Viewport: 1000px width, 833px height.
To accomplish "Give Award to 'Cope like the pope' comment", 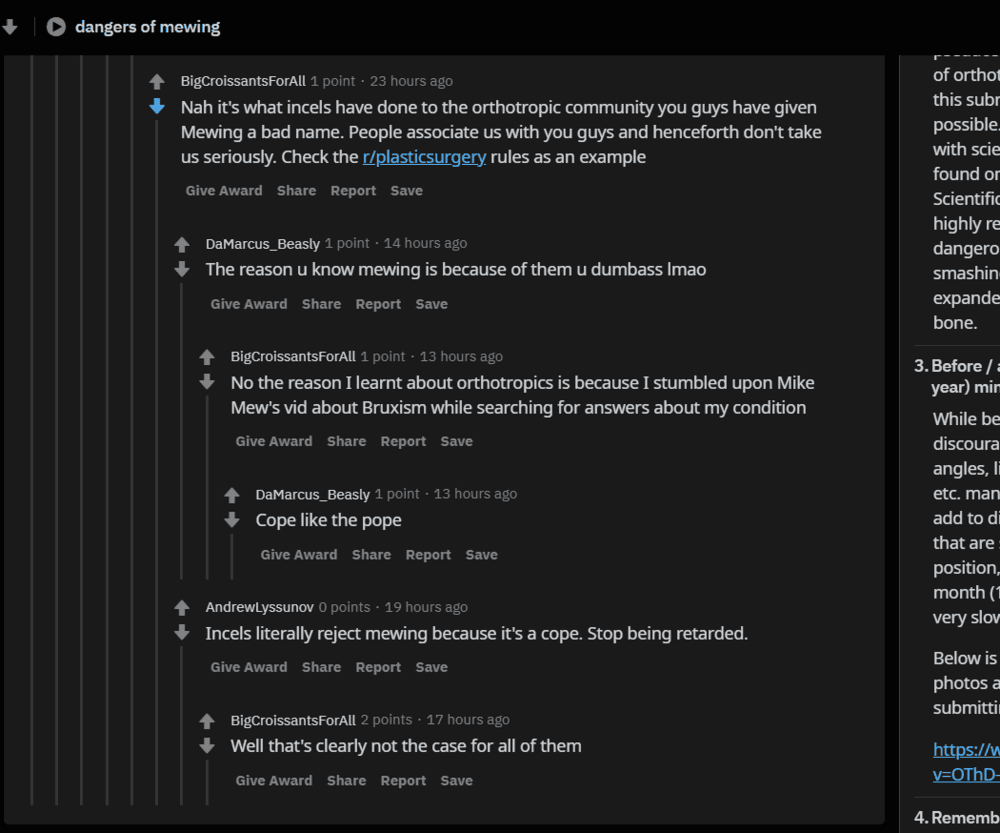I will coord(299,555).
